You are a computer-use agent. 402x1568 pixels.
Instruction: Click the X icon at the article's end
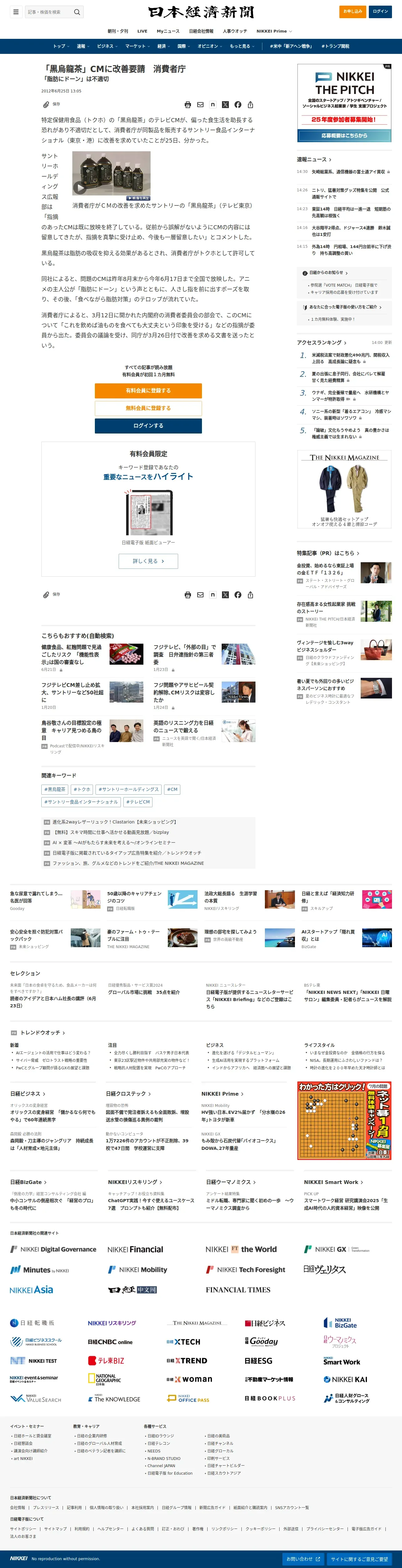coord(225,595)
